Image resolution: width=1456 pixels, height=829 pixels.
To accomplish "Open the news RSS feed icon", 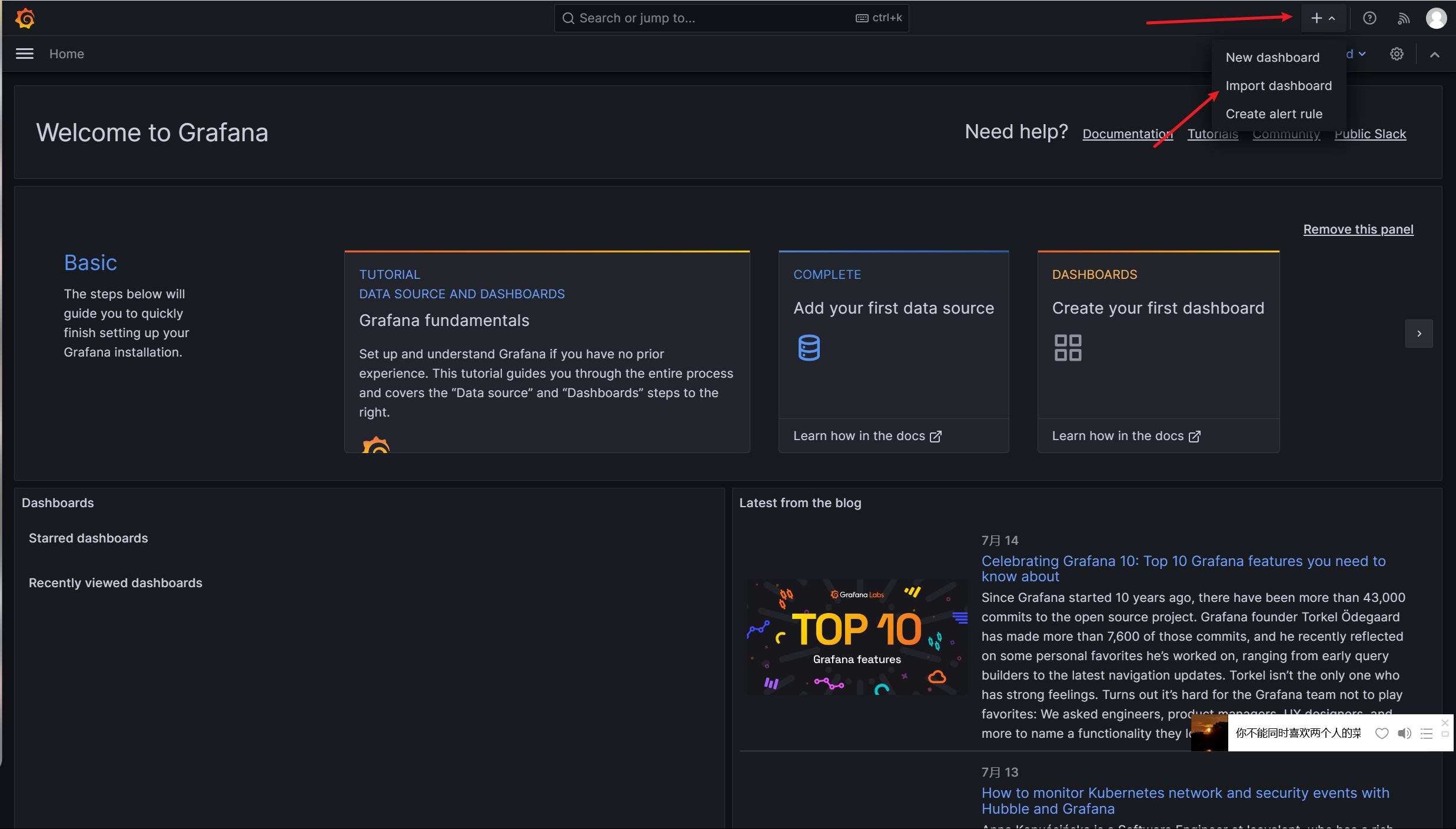I will [x=1403, y=18].
